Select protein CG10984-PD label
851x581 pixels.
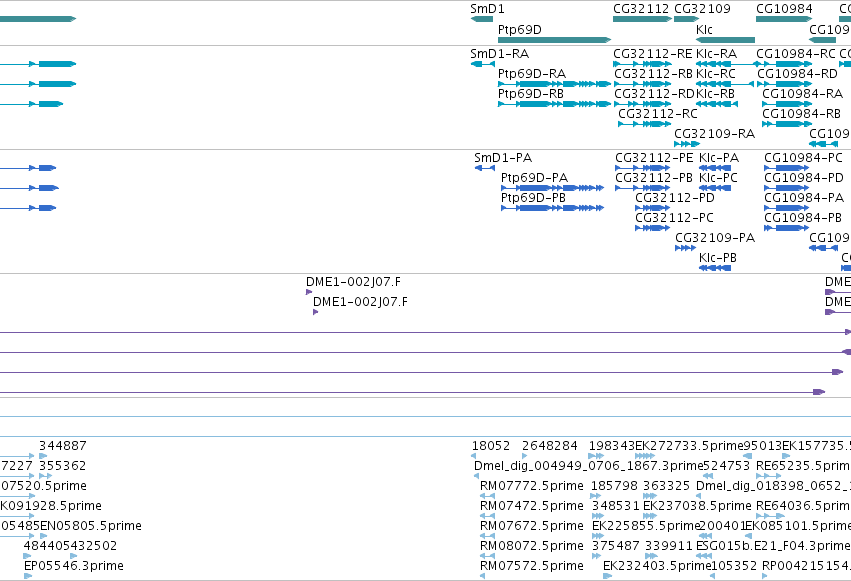(x=804, y=177)
